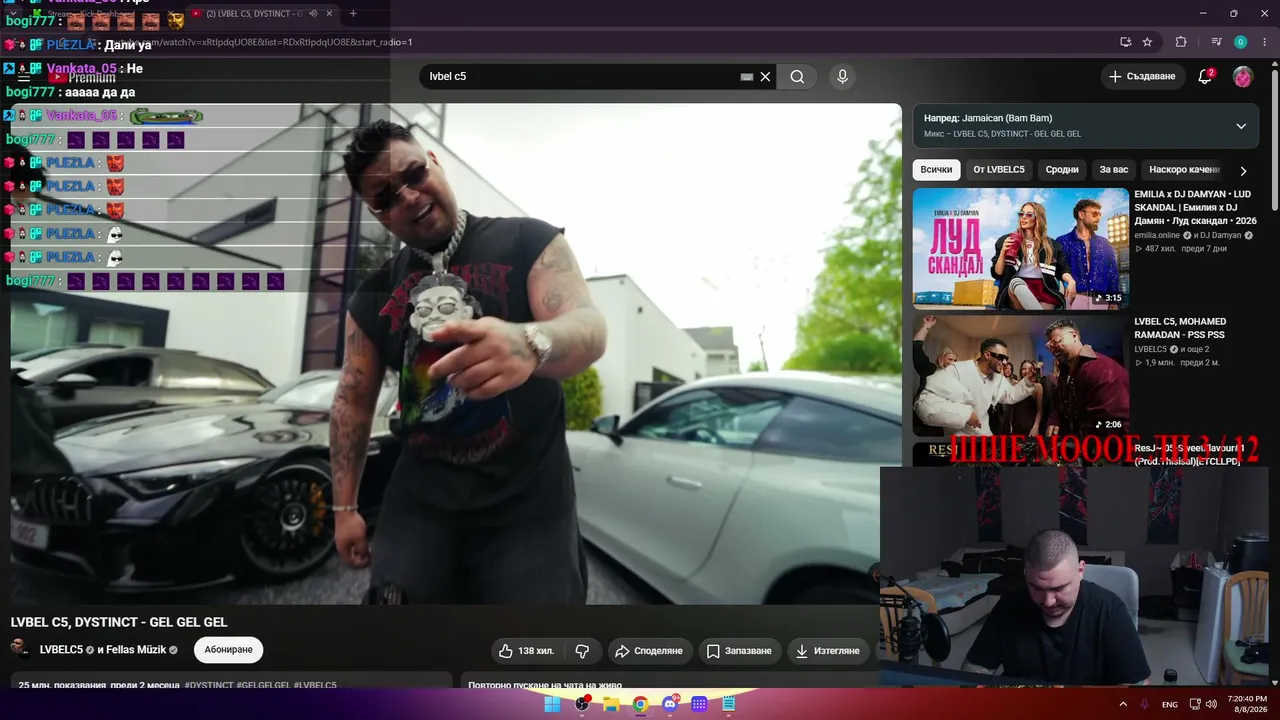Show more filter chips with right arrow
Image resolution: width=1280 pixels, height=720 pixels.
point(1243,171)
